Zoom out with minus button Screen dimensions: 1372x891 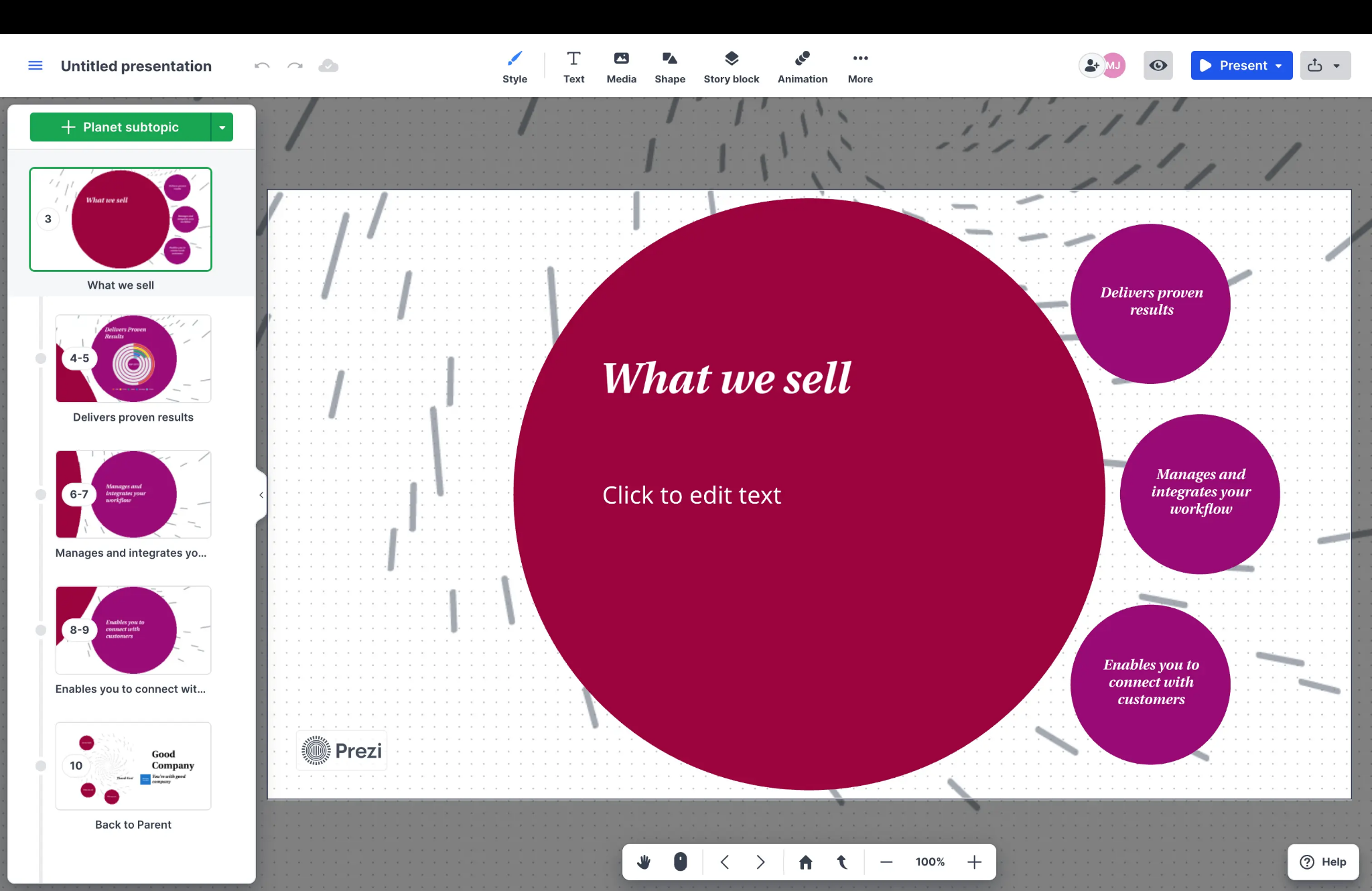tap(886, 862)
